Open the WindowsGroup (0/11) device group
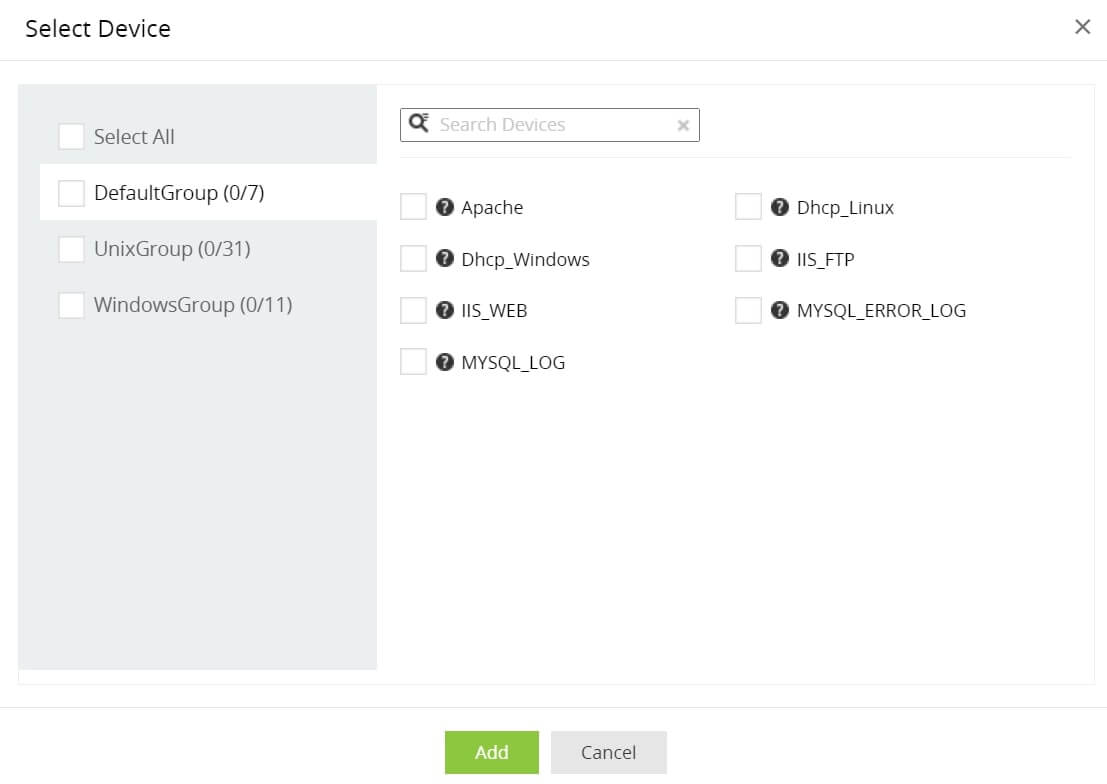 pos(193,305)
